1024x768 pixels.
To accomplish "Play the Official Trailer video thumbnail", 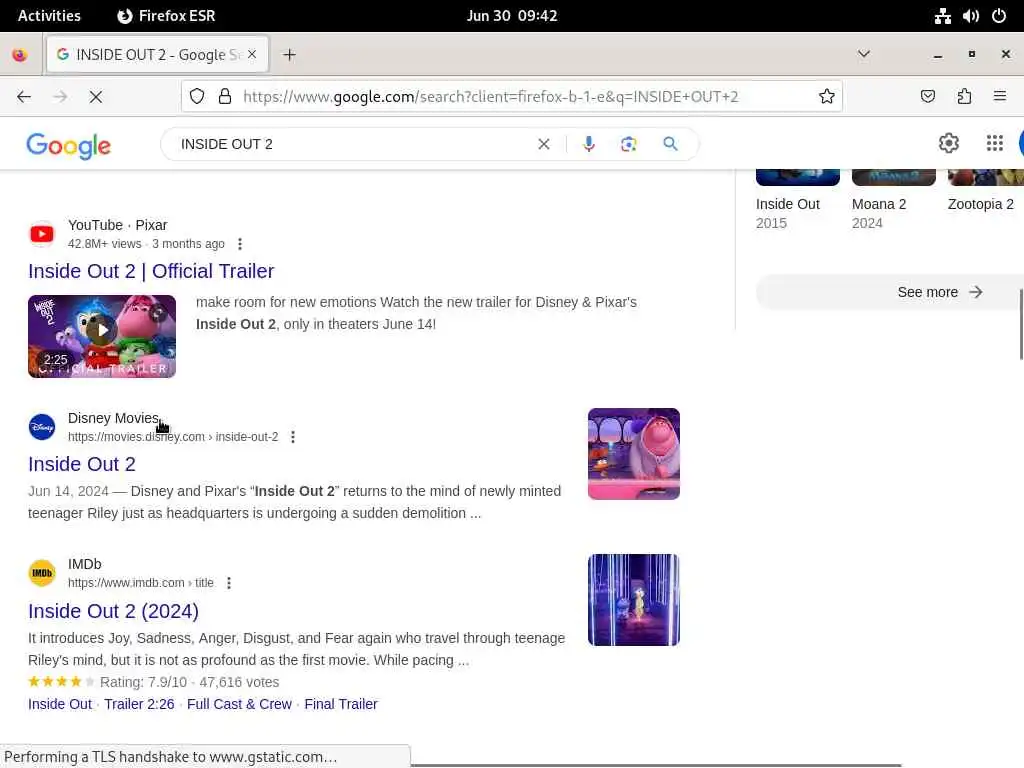I will point(102,336).
